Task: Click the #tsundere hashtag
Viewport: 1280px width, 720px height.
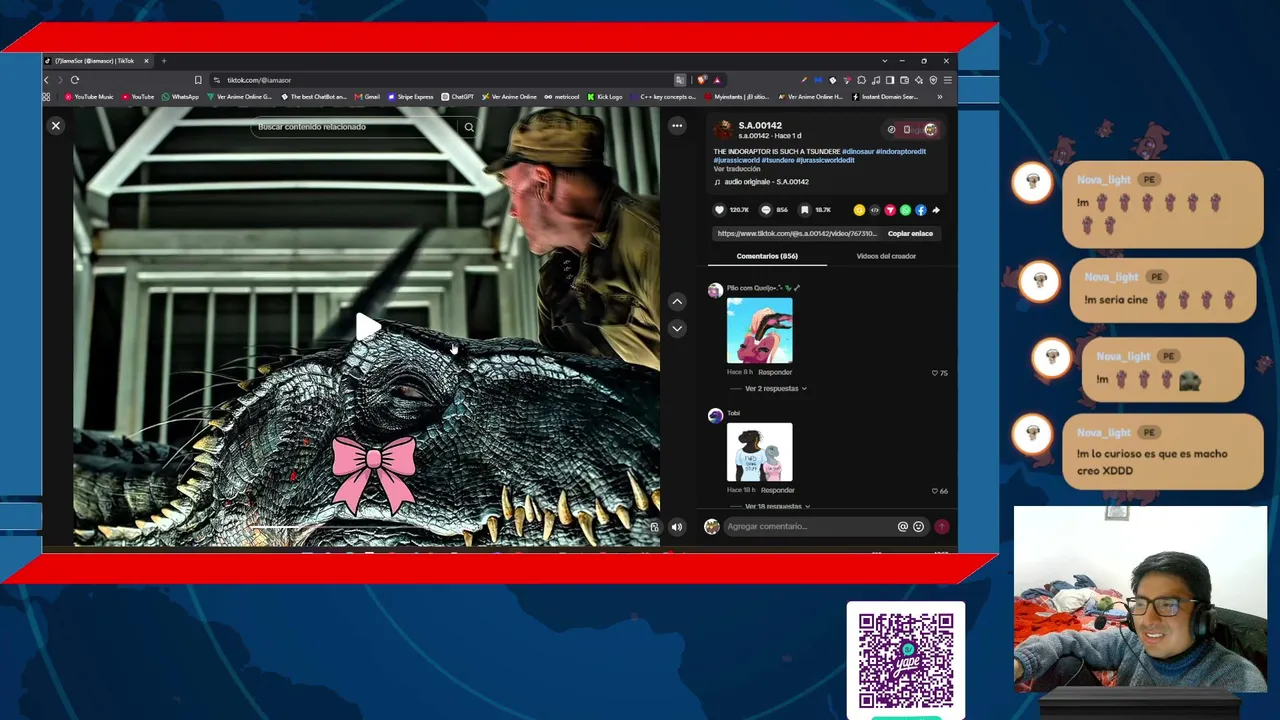Action: click(x=778, y=160)
